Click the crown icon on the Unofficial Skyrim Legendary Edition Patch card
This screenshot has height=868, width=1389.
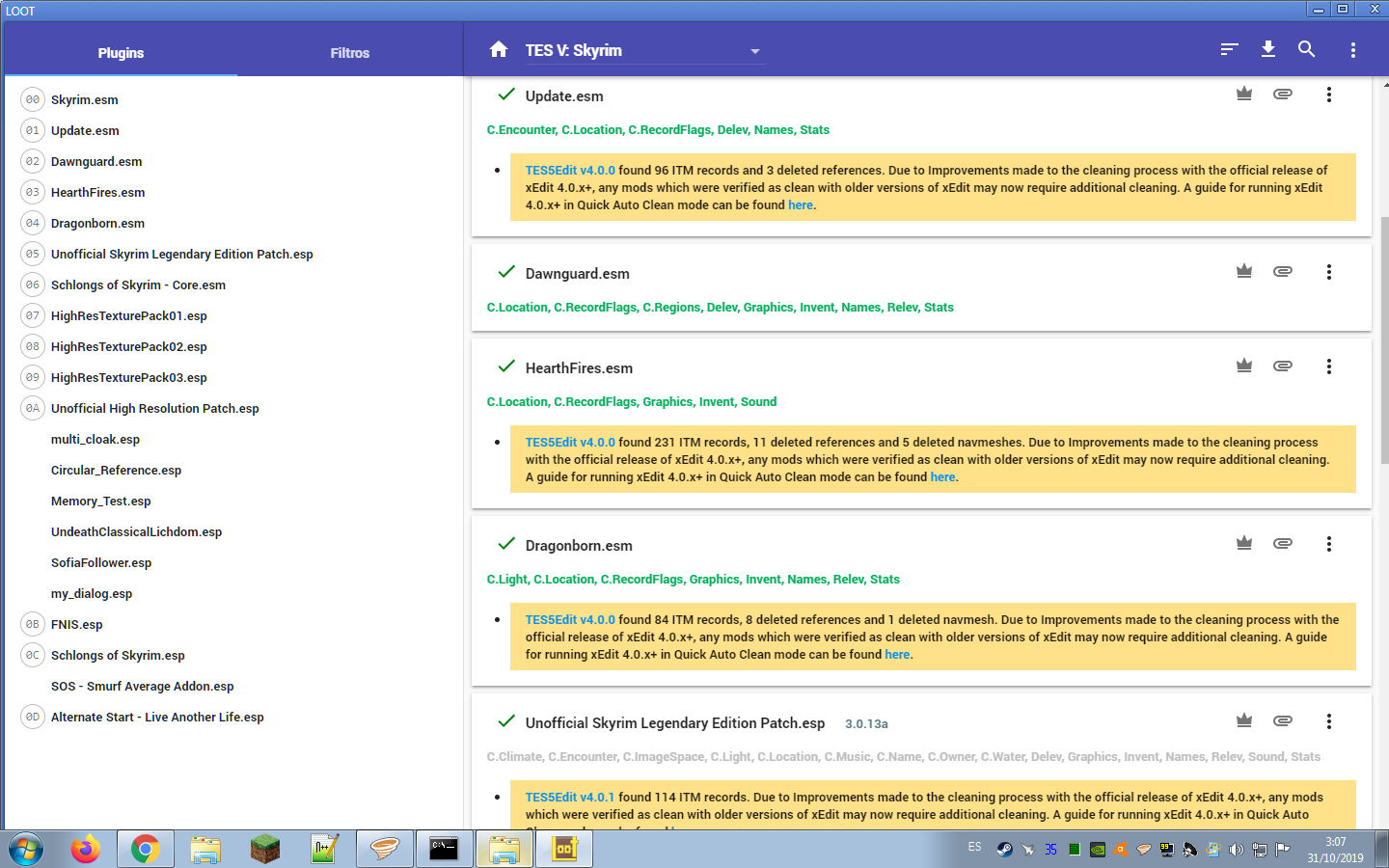pos(1244,721)
